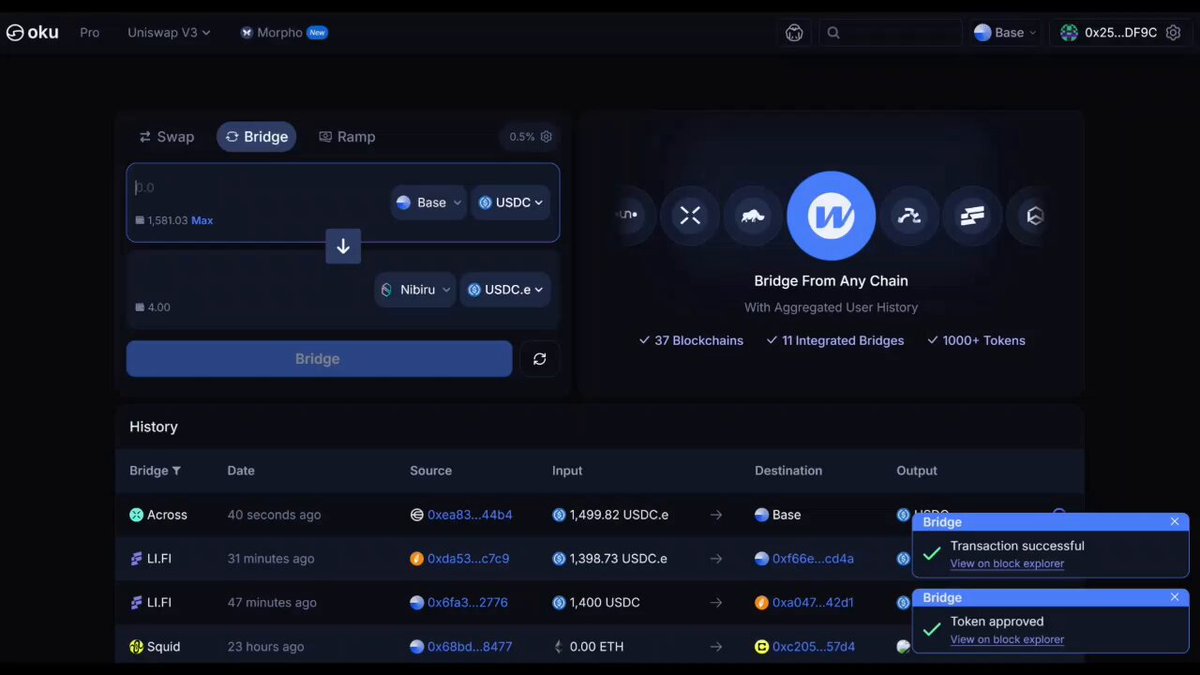Open the source token USDC dropdown
This screenshot has height=675, width=1200.
pyautogui.click(x=510, y=202)
